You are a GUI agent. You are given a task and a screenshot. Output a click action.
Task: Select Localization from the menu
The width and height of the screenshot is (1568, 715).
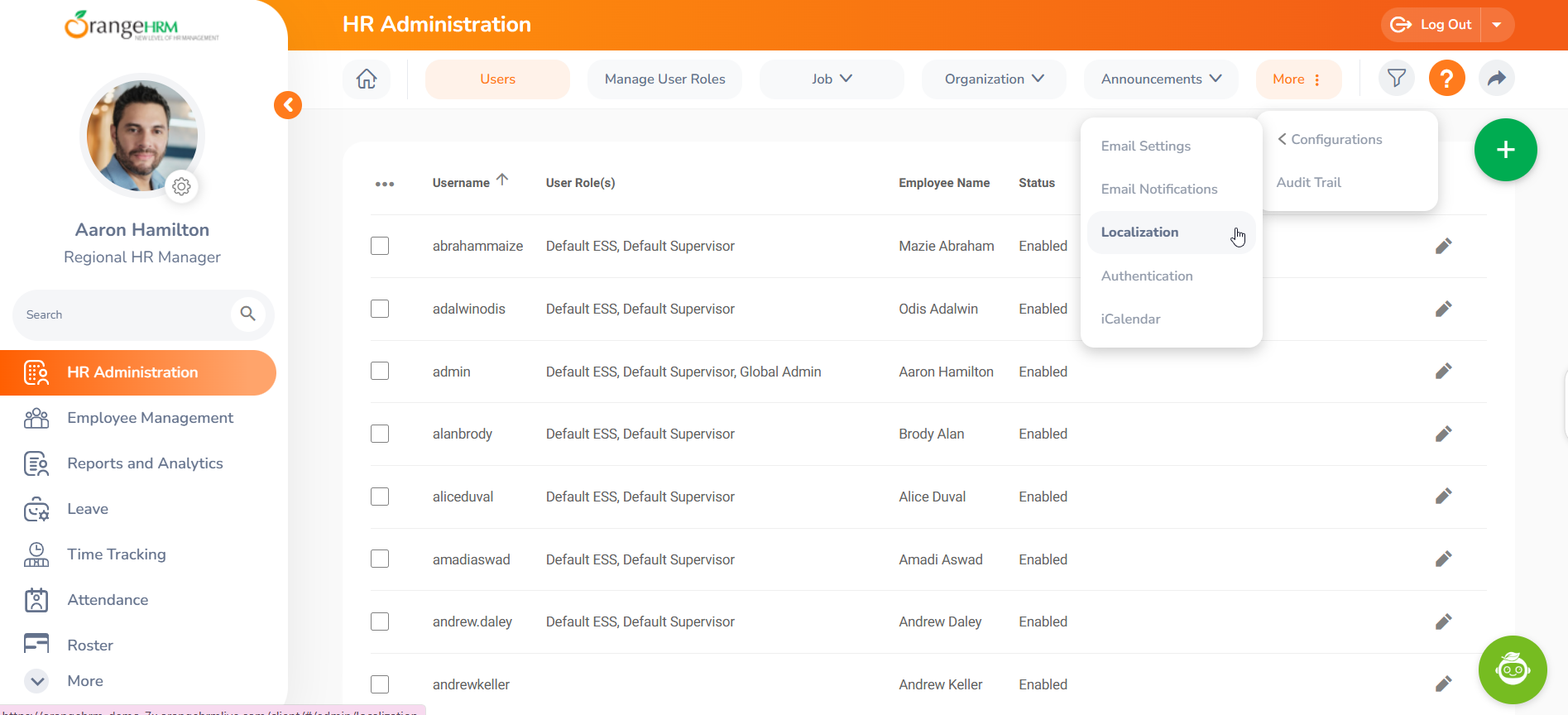tap(1139, 233)
